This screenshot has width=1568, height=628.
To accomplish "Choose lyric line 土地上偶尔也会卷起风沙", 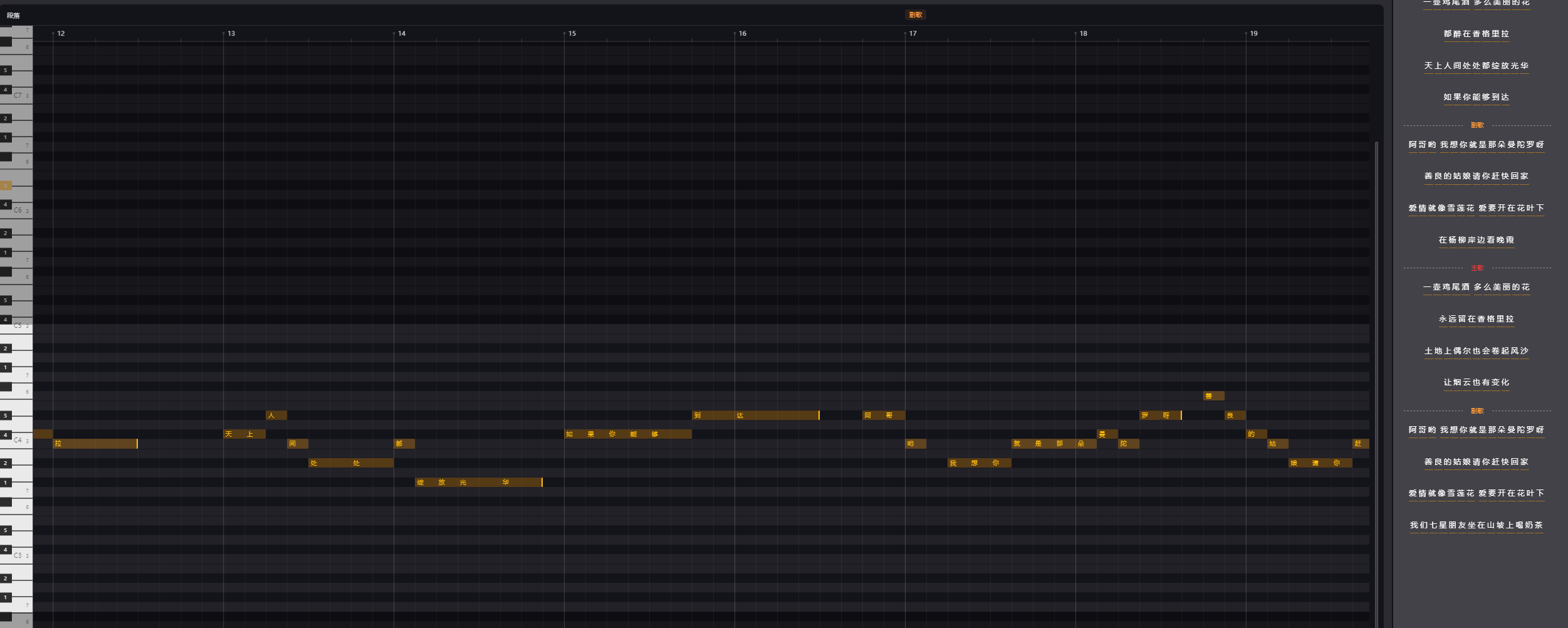I will [x=1476, y=351].
